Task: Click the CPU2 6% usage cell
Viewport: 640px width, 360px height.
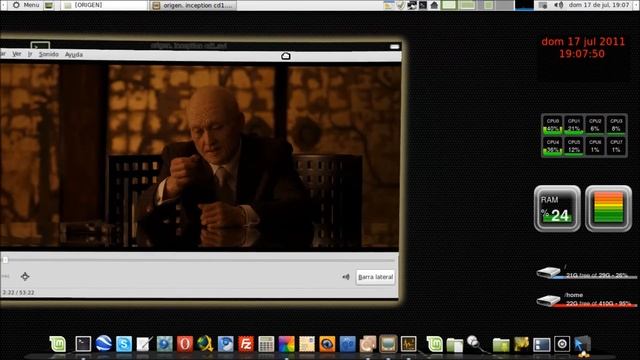Action: coord(595,125)
